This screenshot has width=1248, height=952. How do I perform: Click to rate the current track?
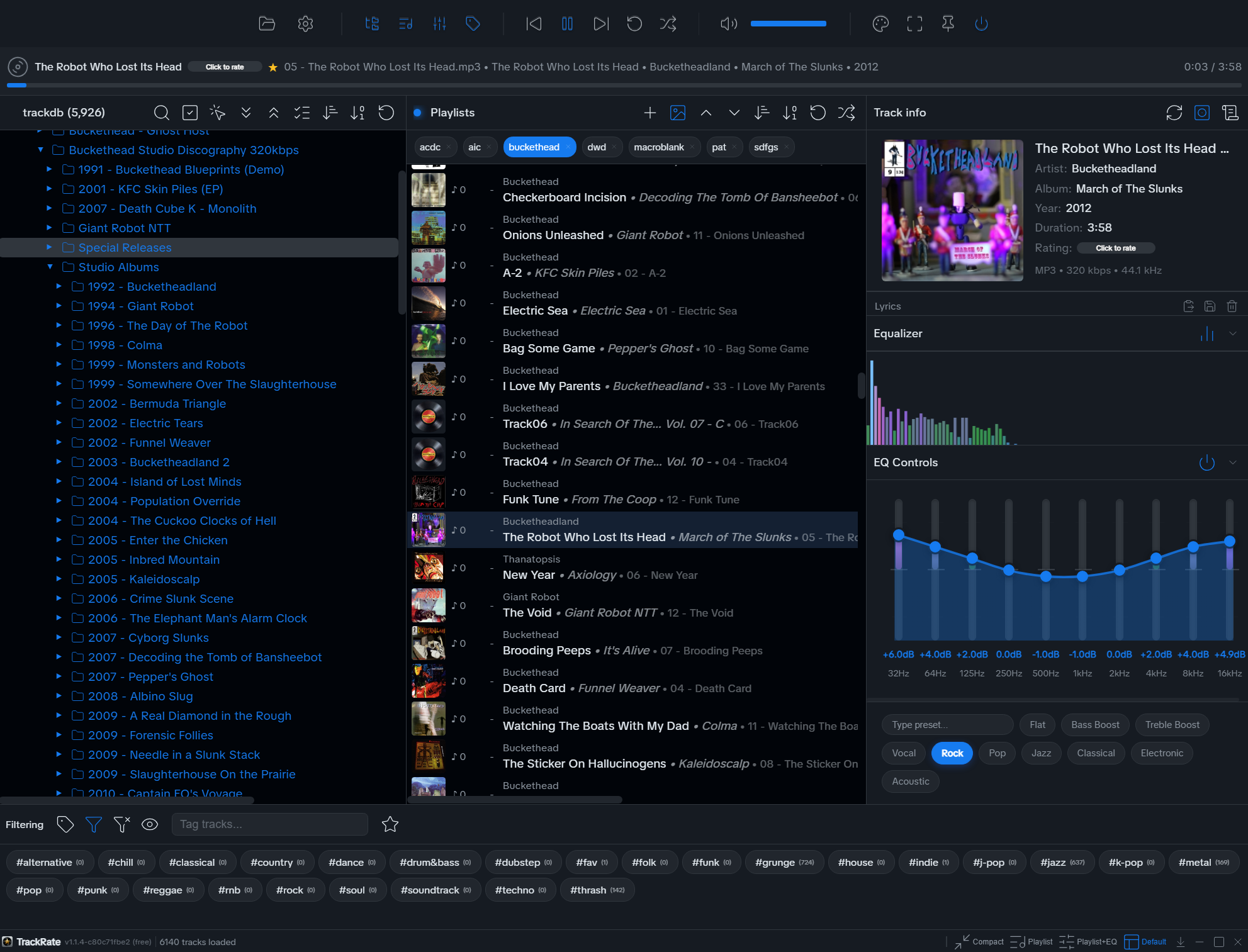225,66
